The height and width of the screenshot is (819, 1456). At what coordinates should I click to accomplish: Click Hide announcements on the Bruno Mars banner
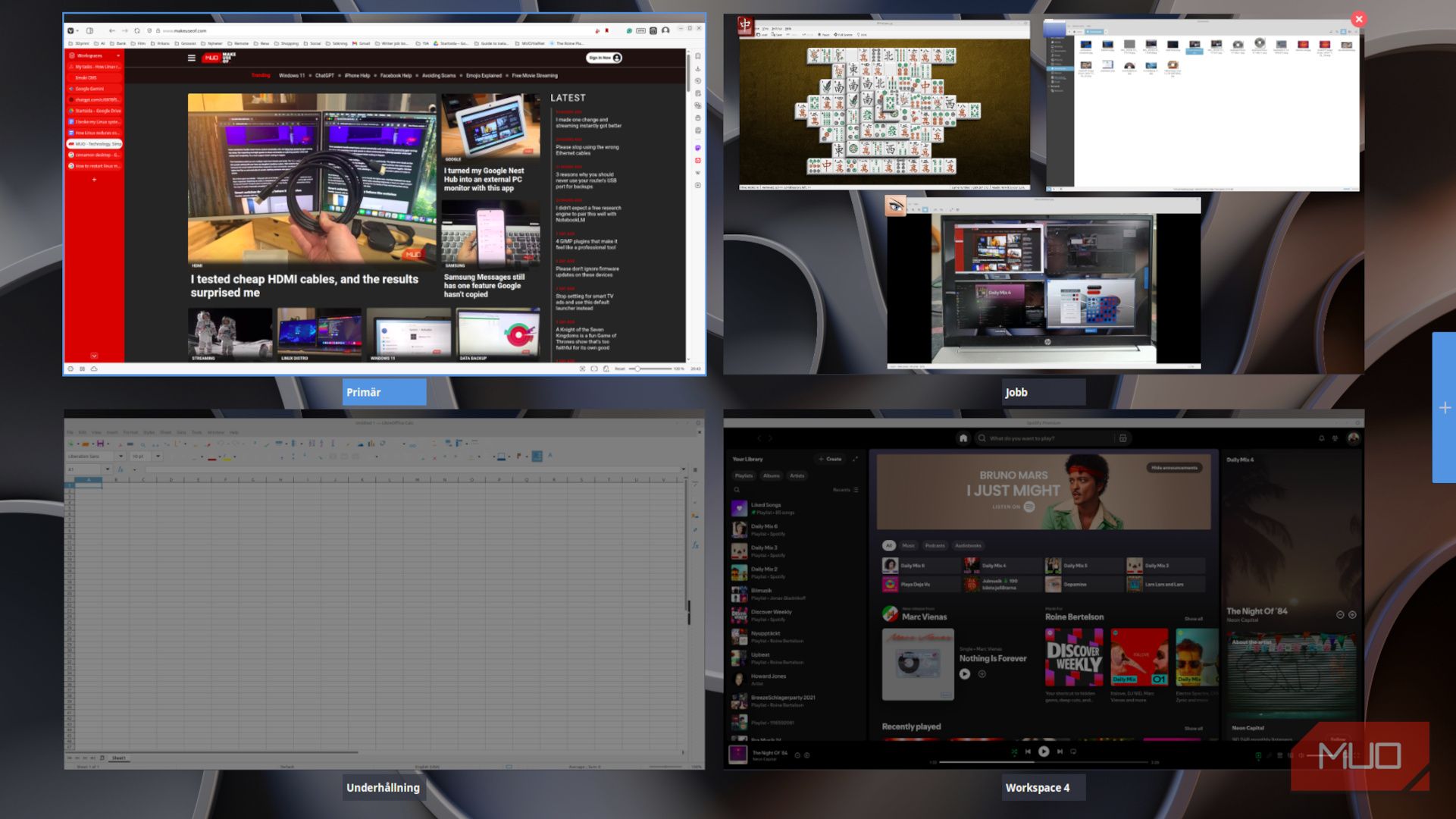pos(1174,468)
